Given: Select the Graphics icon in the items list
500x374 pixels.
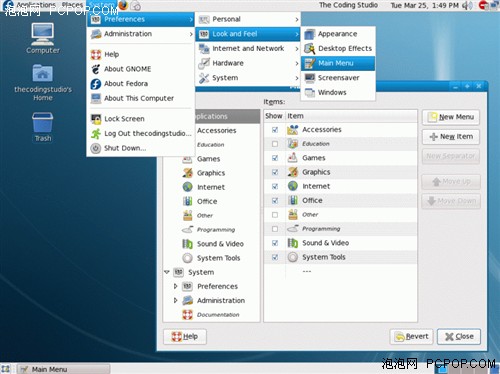Looking at the screenshot, I should (x=293, y=172).
